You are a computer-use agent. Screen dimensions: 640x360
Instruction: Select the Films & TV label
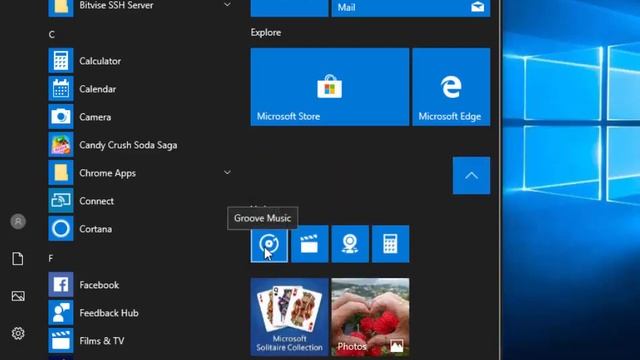[x=102, y=341]
